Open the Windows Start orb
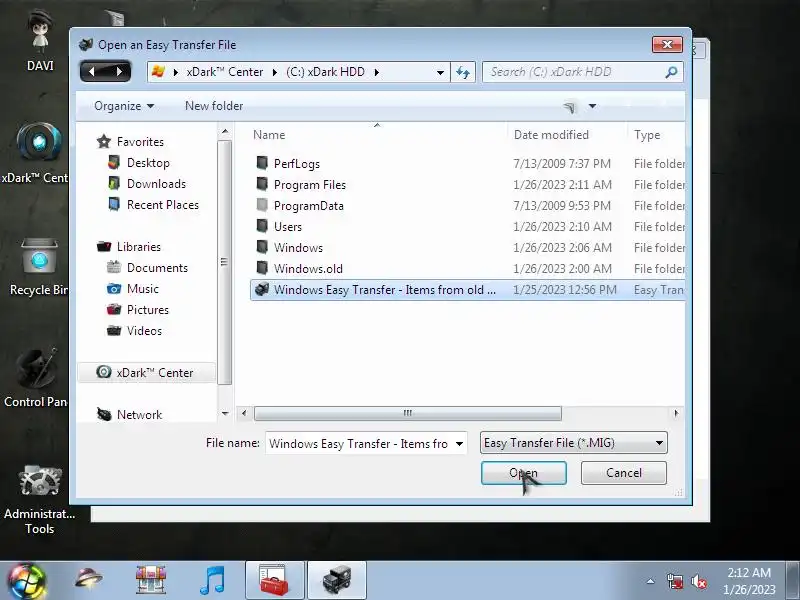The width and height of the screenshot is (800, 600). click(27, 581)
